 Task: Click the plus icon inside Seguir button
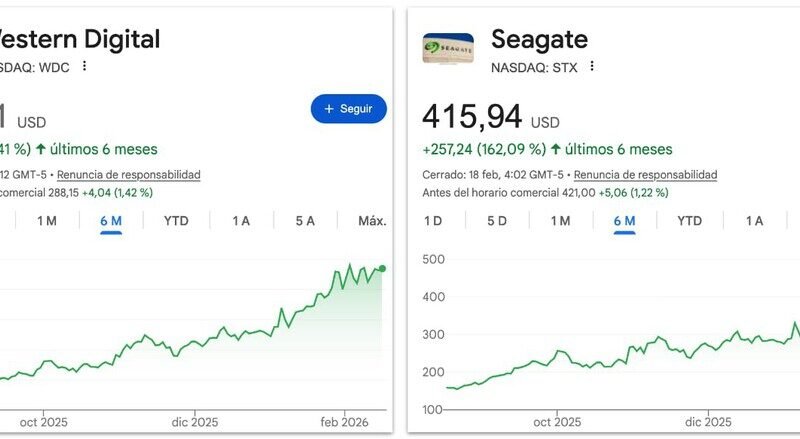[328, 109]
